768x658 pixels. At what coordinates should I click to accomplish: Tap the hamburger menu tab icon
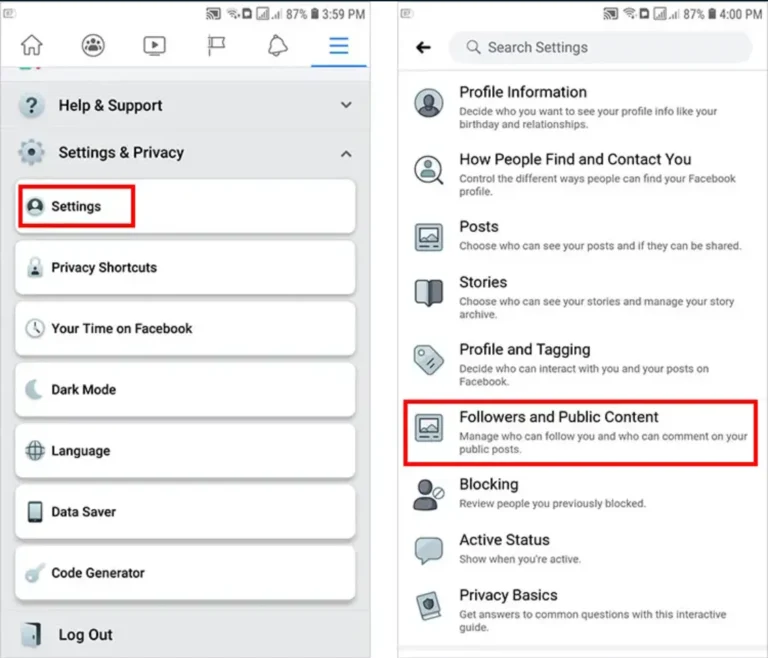click(338, 46)
